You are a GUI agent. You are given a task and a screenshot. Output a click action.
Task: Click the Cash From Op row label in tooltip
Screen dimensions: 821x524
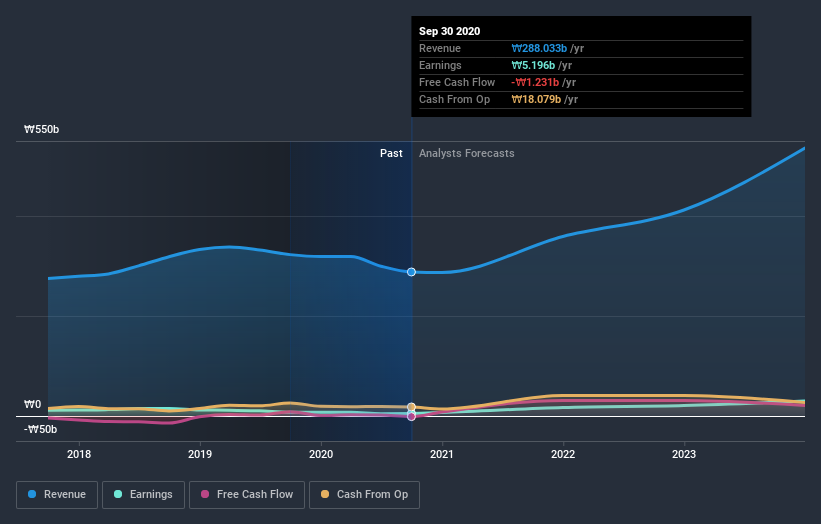coord(454,99)
